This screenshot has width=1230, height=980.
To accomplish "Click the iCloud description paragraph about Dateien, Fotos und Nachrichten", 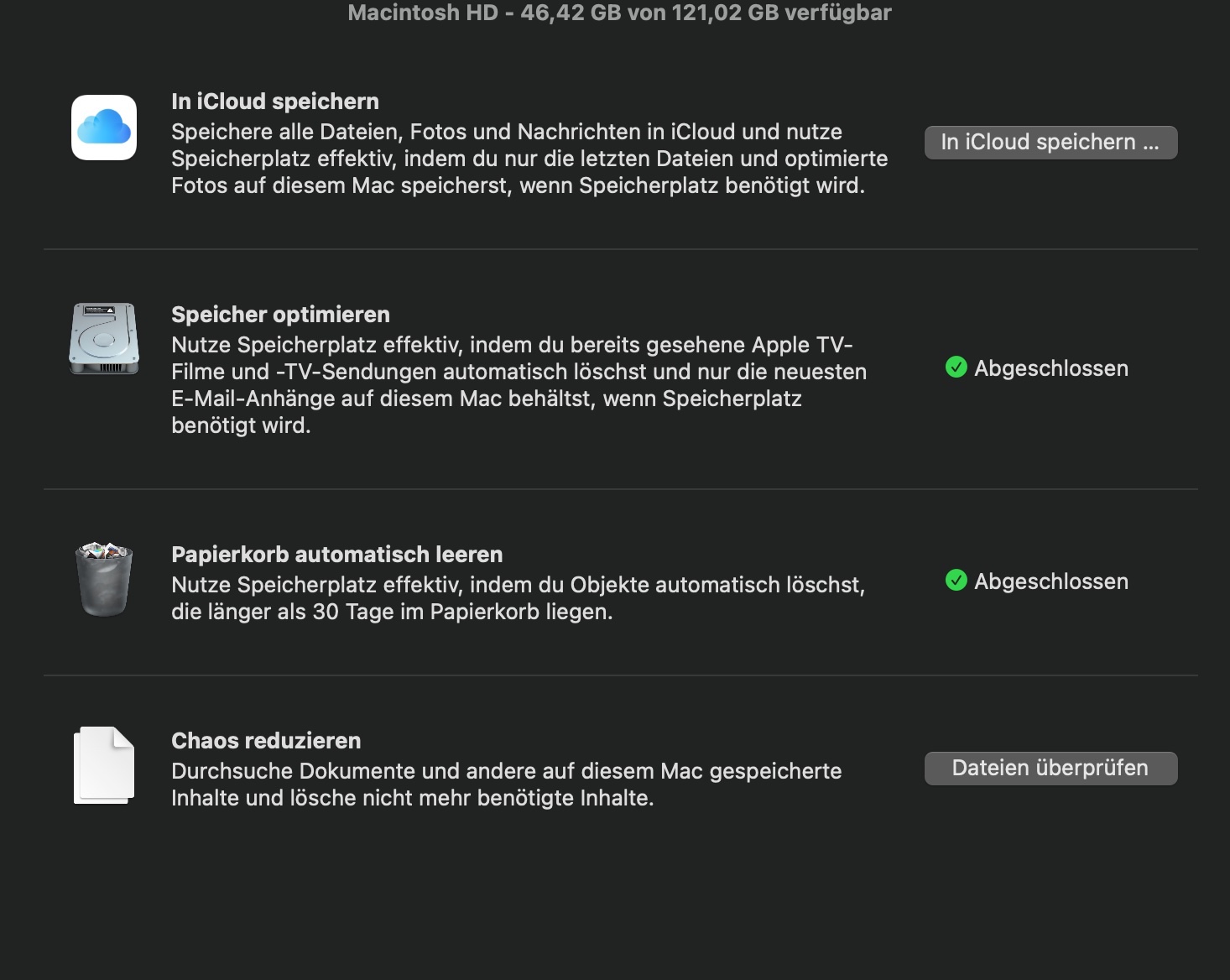I will click(529, 159).
